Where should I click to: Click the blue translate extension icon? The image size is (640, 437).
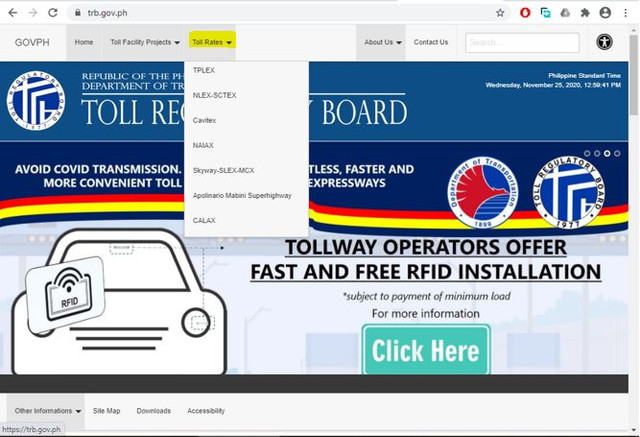click(x=545, y=13)
